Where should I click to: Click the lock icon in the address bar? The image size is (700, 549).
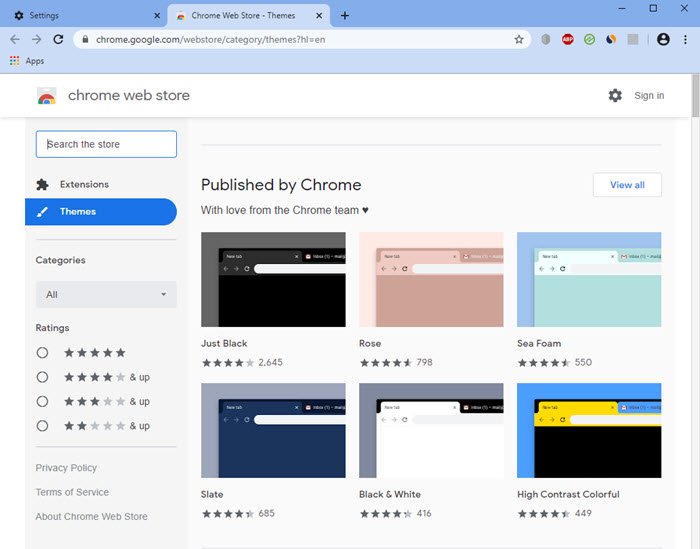tap(85, 39)
